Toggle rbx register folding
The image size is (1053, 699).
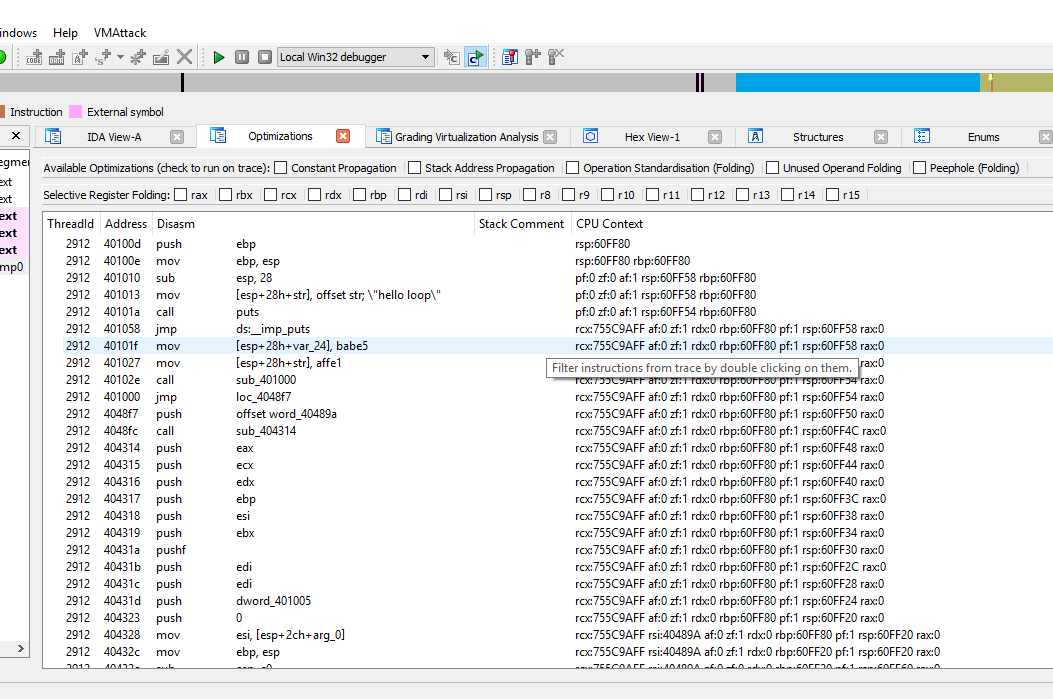coord(226,195)
